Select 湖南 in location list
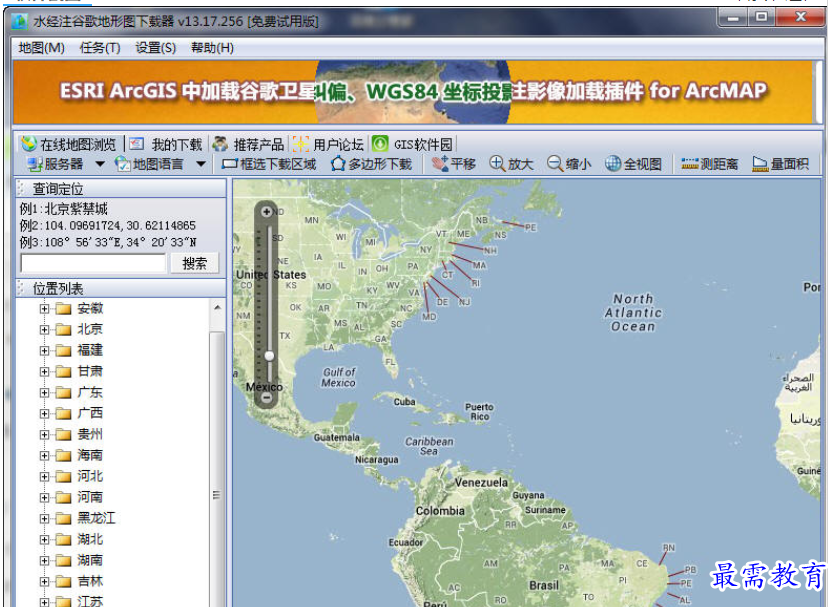834x607 pixels. [90, 560]
